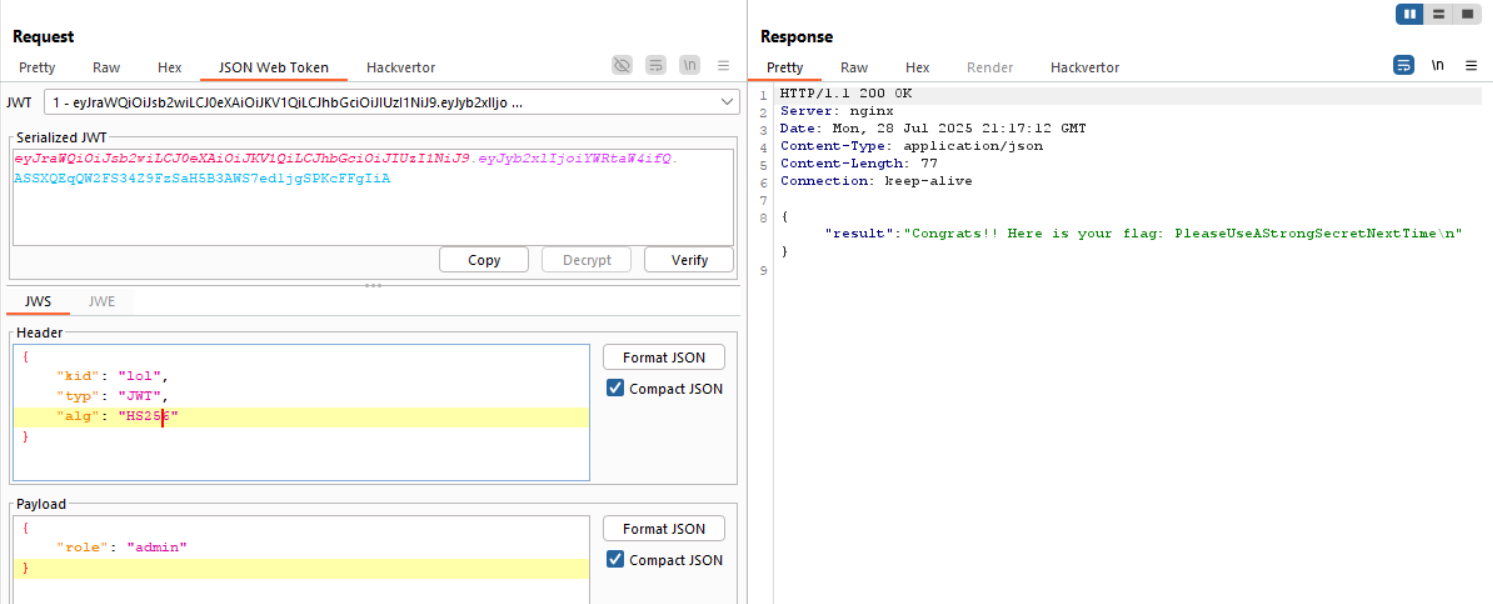Select the JWE tab

tap(101, 301)
